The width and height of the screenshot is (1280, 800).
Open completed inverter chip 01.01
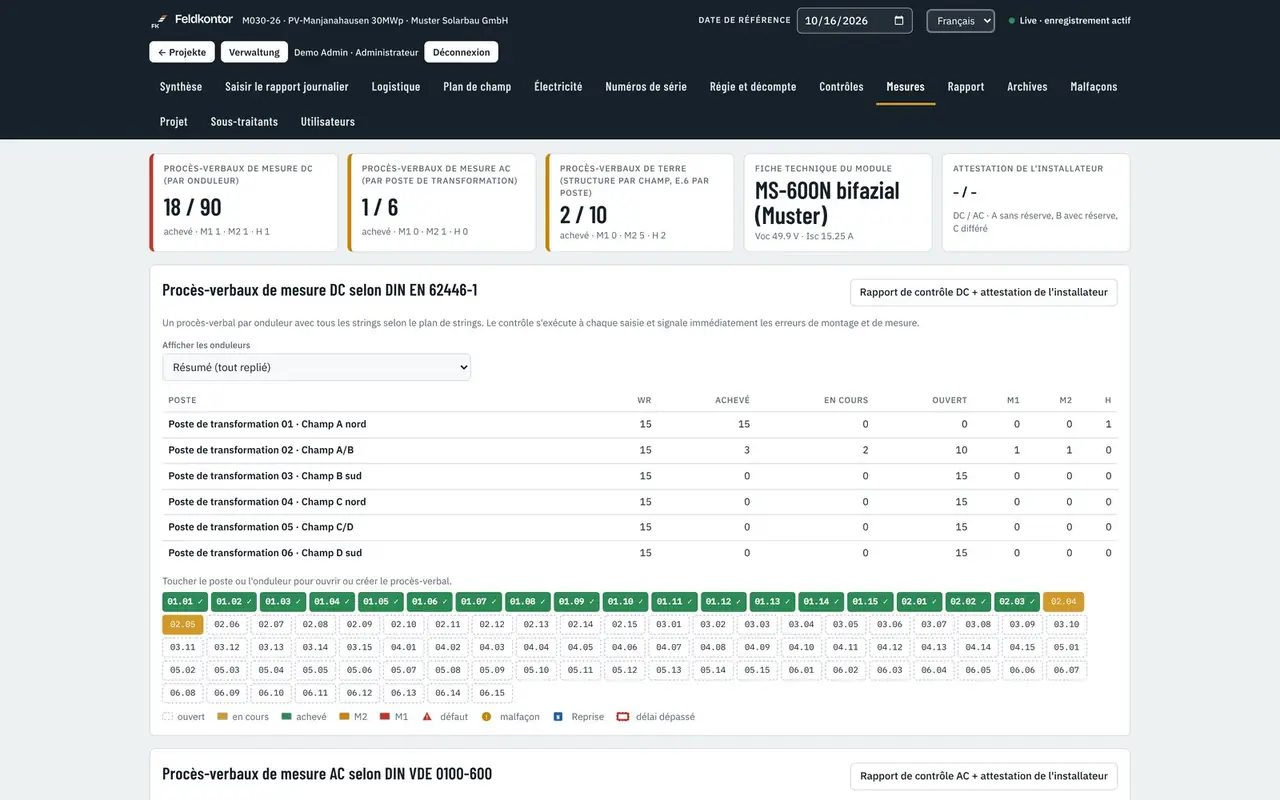point(184,602)
